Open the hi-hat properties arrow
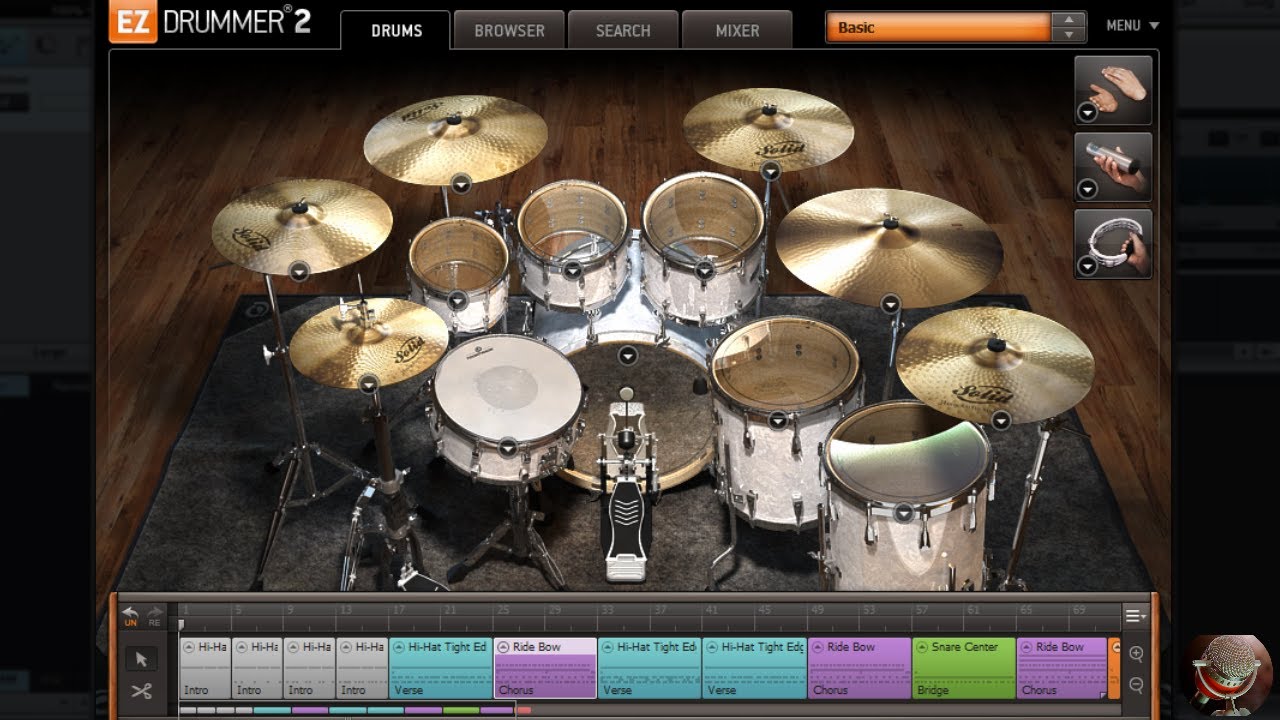The image size is (1280, 720). [369, 384]
